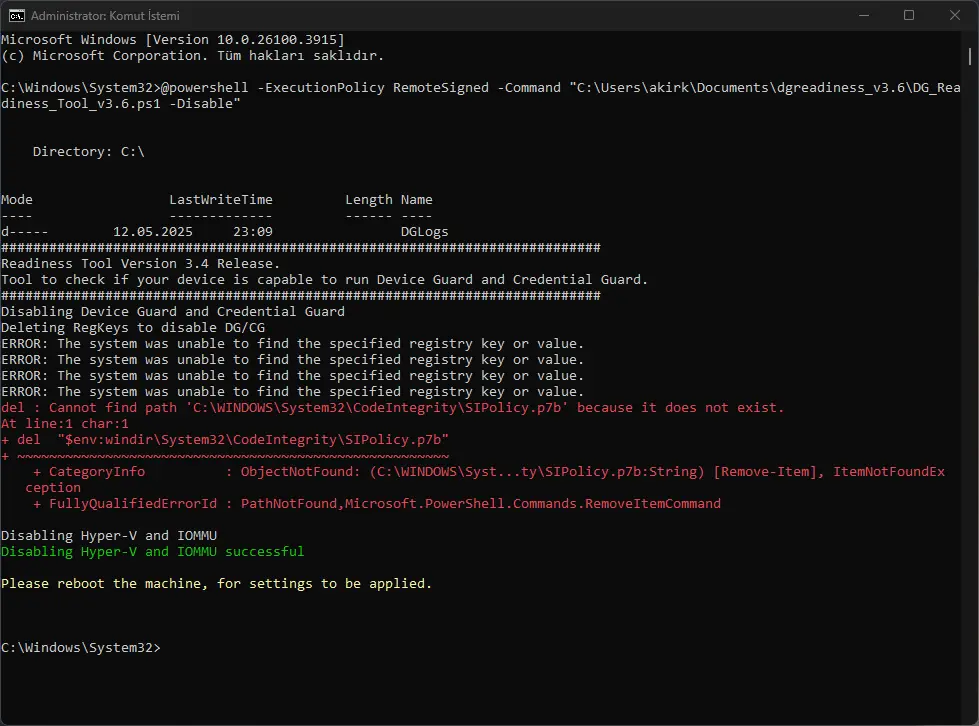This screenshot has height=726, width=979.
Task: Click the 'Tool to check if your device' line
Action: pyautogui.click(x=325, y=280)
